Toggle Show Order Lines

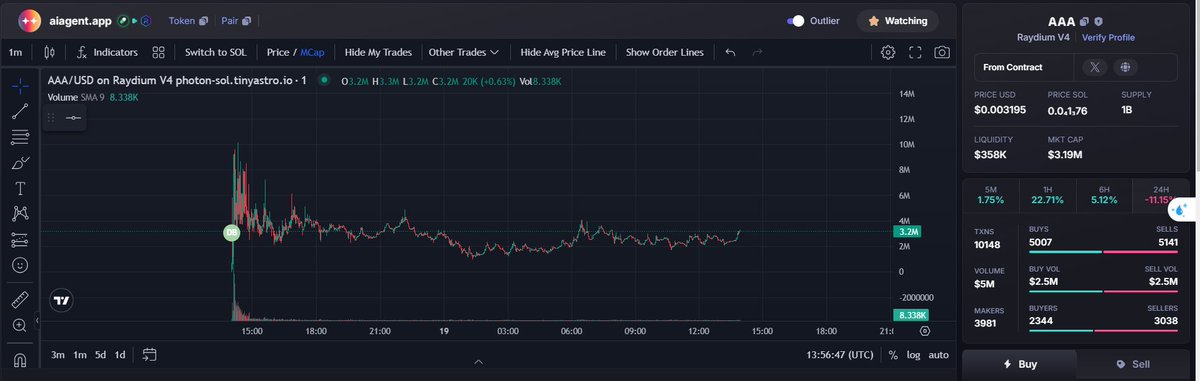pos(664,52)
